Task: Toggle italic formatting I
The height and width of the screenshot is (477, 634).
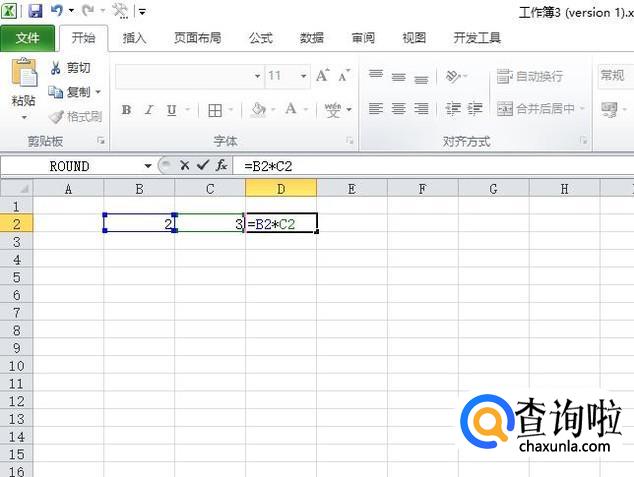Action: 149,110
